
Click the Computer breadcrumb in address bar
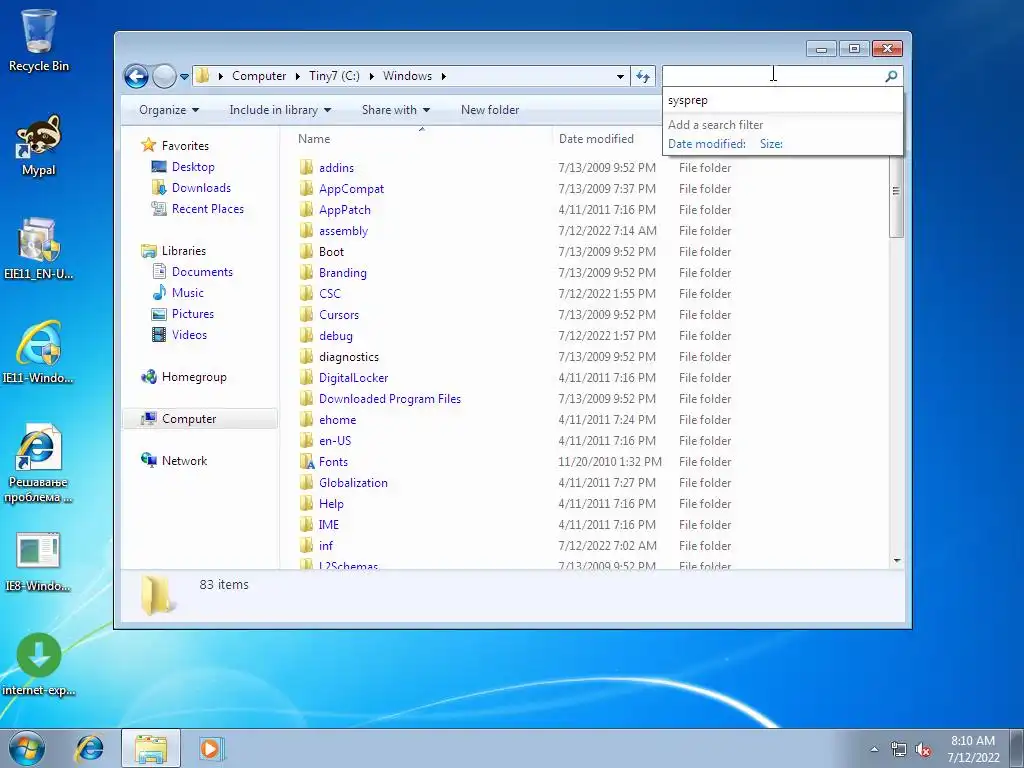[259, 76]
